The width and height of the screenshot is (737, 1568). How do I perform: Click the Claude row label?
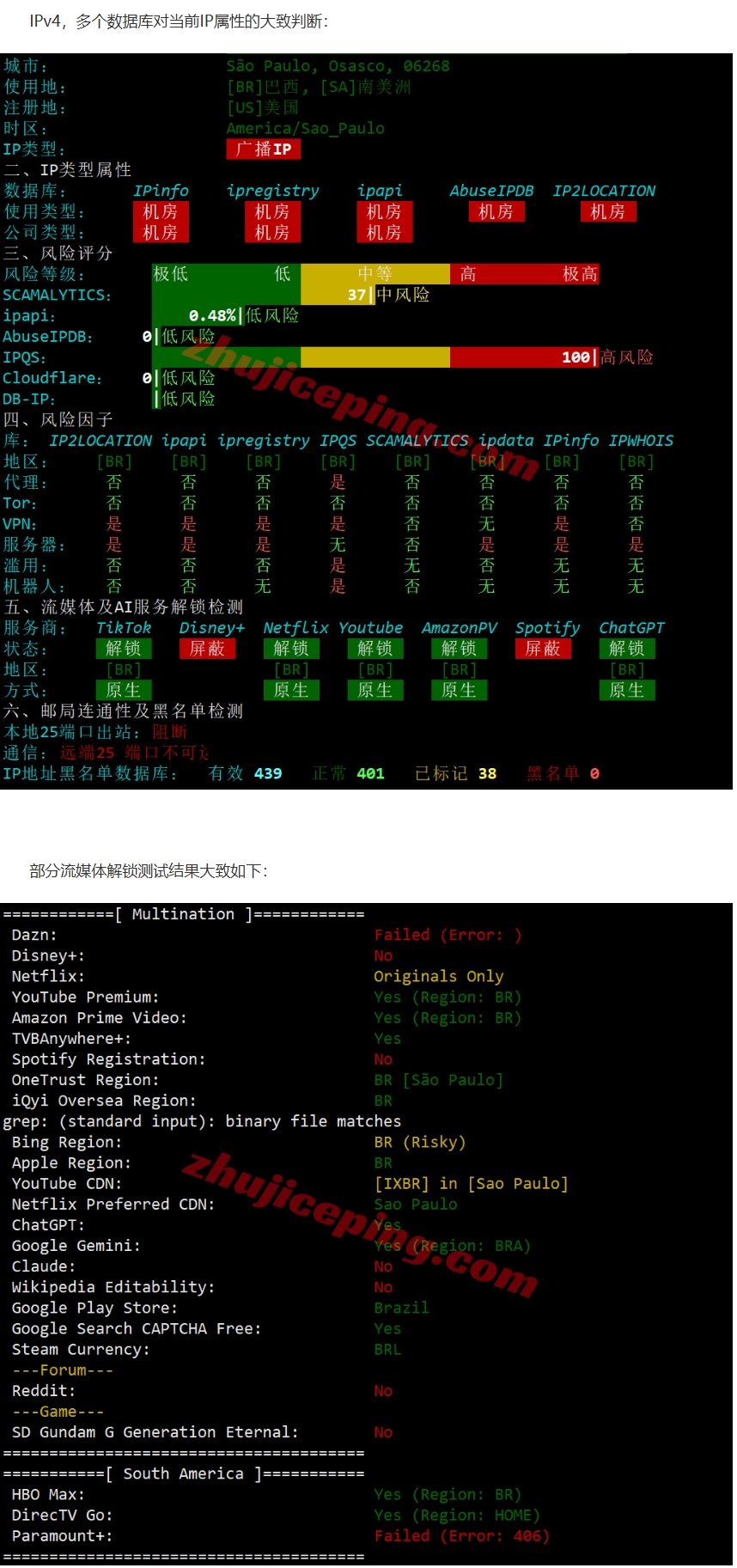point(43,1266)
